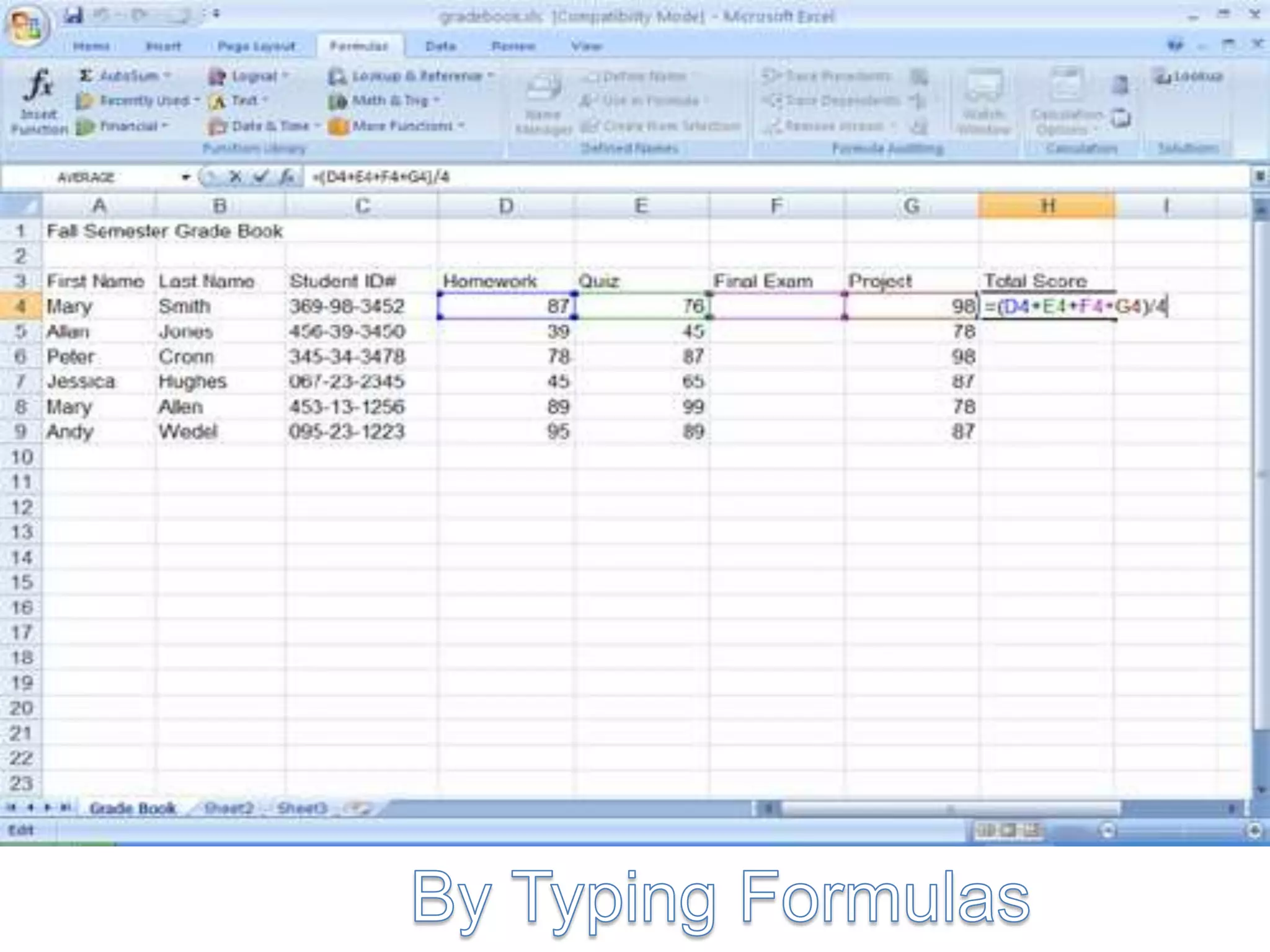The image size is (1270, 952).
Task: Open Calculation Options button
Action: coord(1067,103)
